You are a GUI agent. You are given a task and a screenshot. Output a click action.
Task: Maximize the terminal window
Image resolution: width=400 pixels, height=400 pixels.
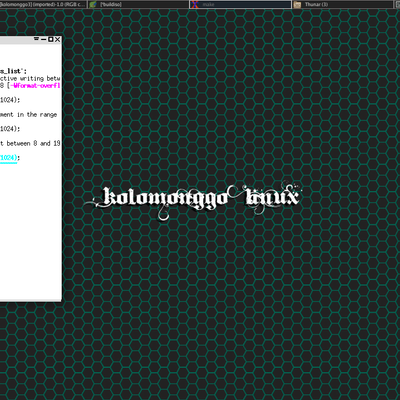coord(51,39)
